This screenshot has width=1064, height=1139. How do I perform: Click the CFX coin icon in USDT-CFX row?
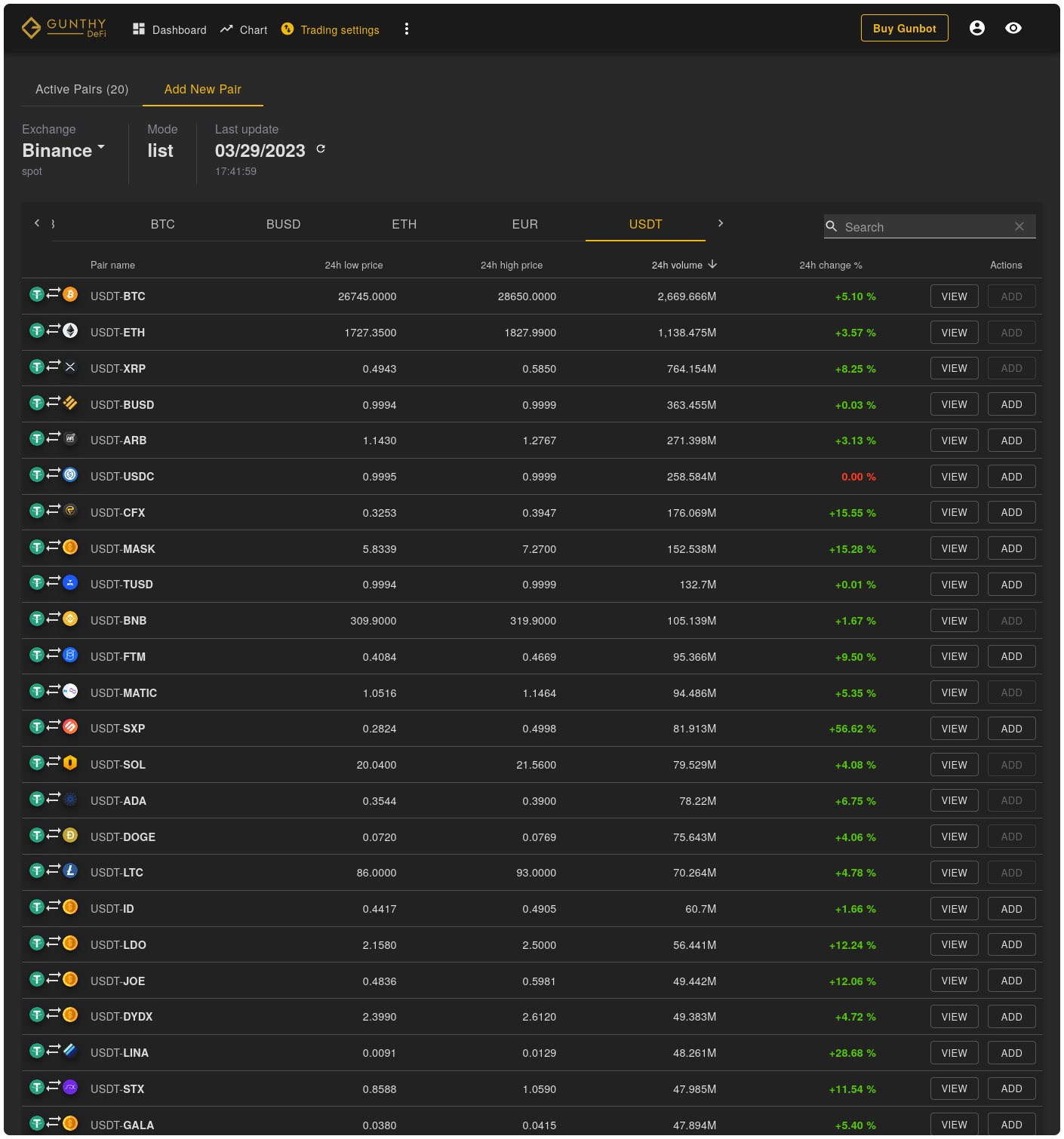[x=70, y=511]
